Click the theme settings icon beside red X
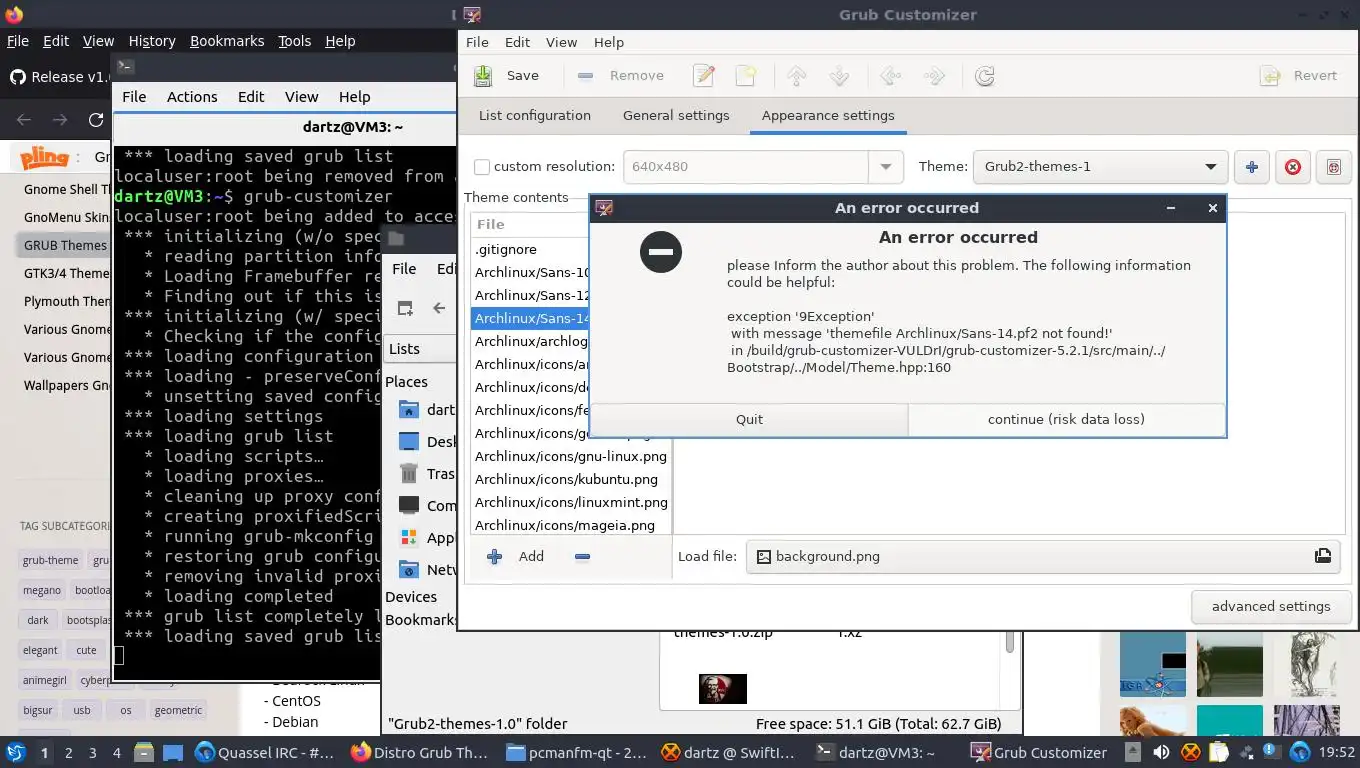1360x768 pixels. (1333, 167)
